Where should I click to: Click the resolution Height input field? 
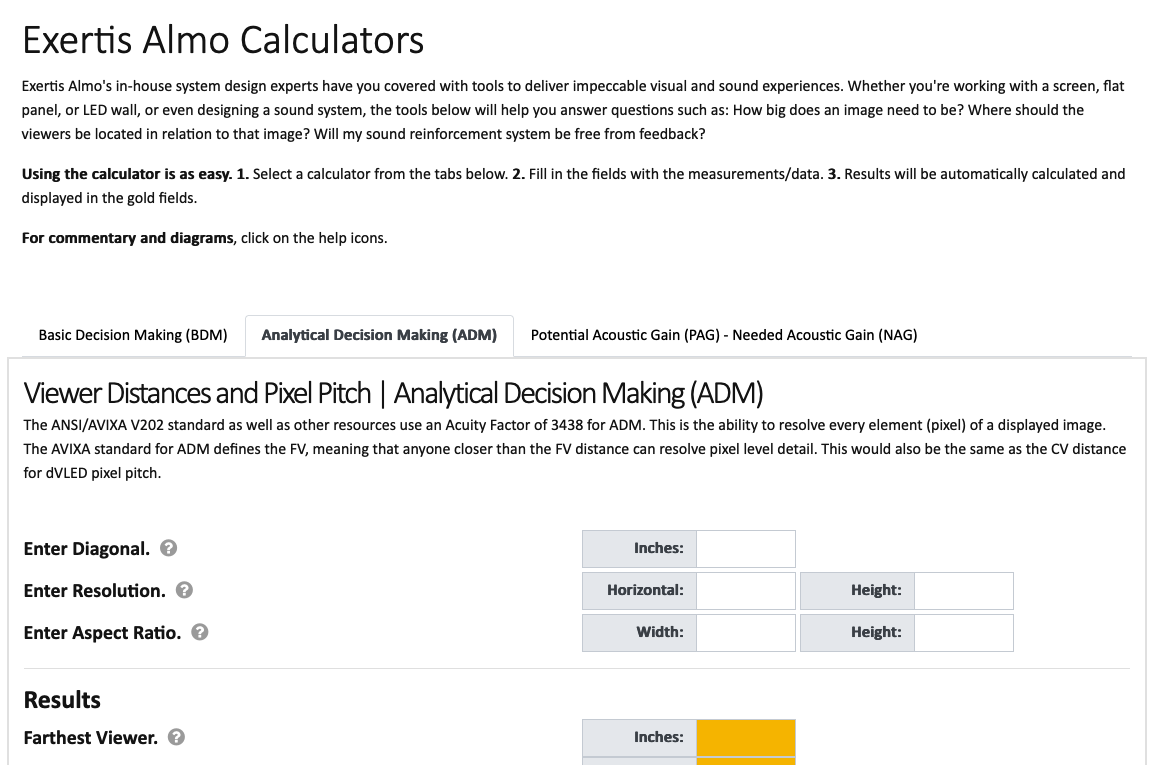(x=963, y=590)
